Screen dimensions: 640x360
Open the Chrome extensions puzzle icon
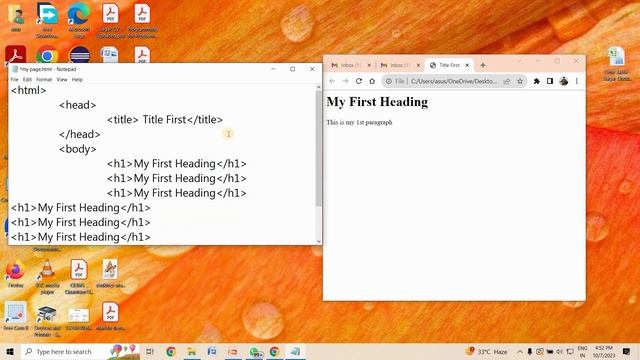(537, 81)
